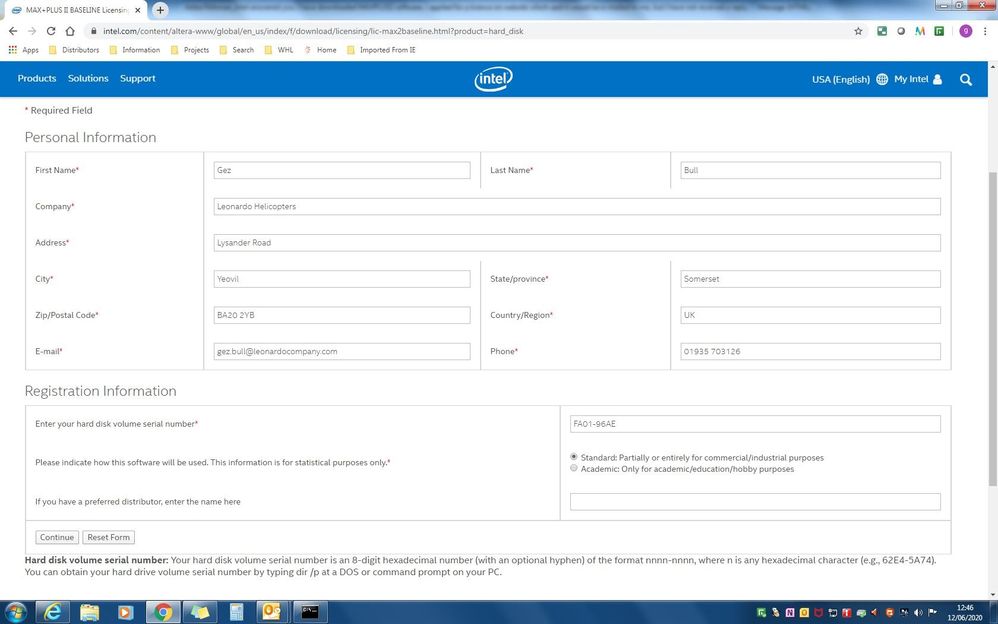Click the page vertical scrollbar

993,328
